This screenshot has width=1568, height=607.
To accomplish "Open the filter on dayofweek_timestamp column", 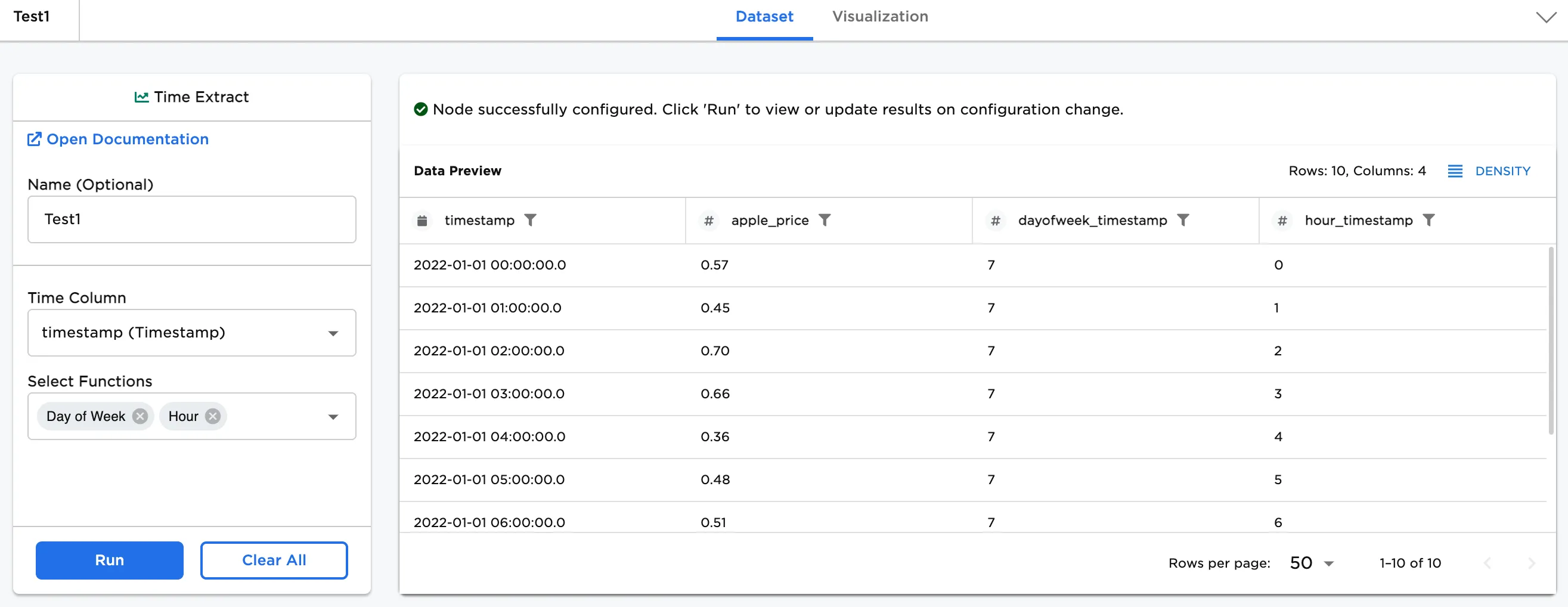I will pos(1184,221).
